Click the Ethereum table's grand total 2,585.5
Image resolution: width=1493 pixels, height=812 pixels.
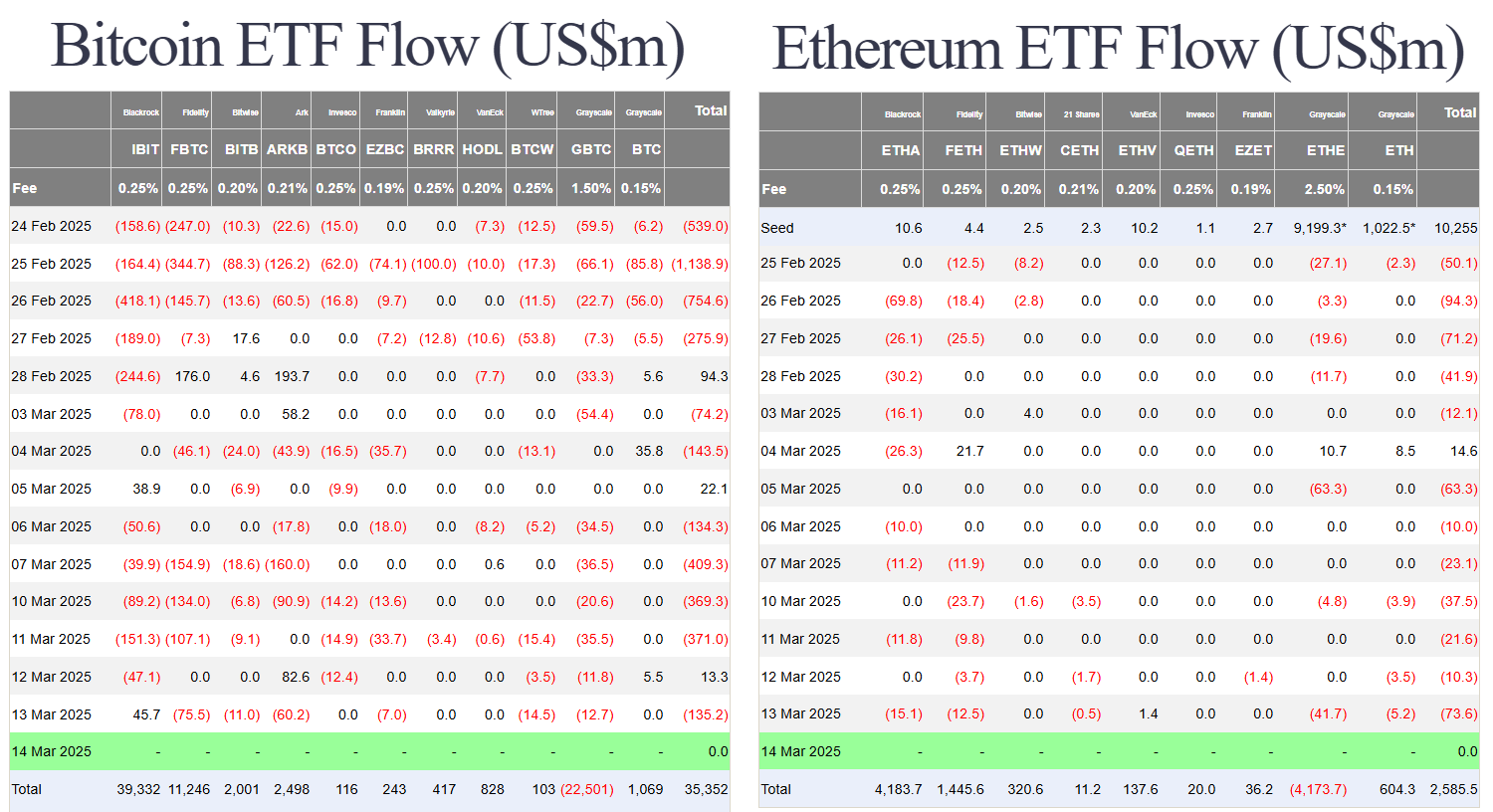click(1453, 789)
